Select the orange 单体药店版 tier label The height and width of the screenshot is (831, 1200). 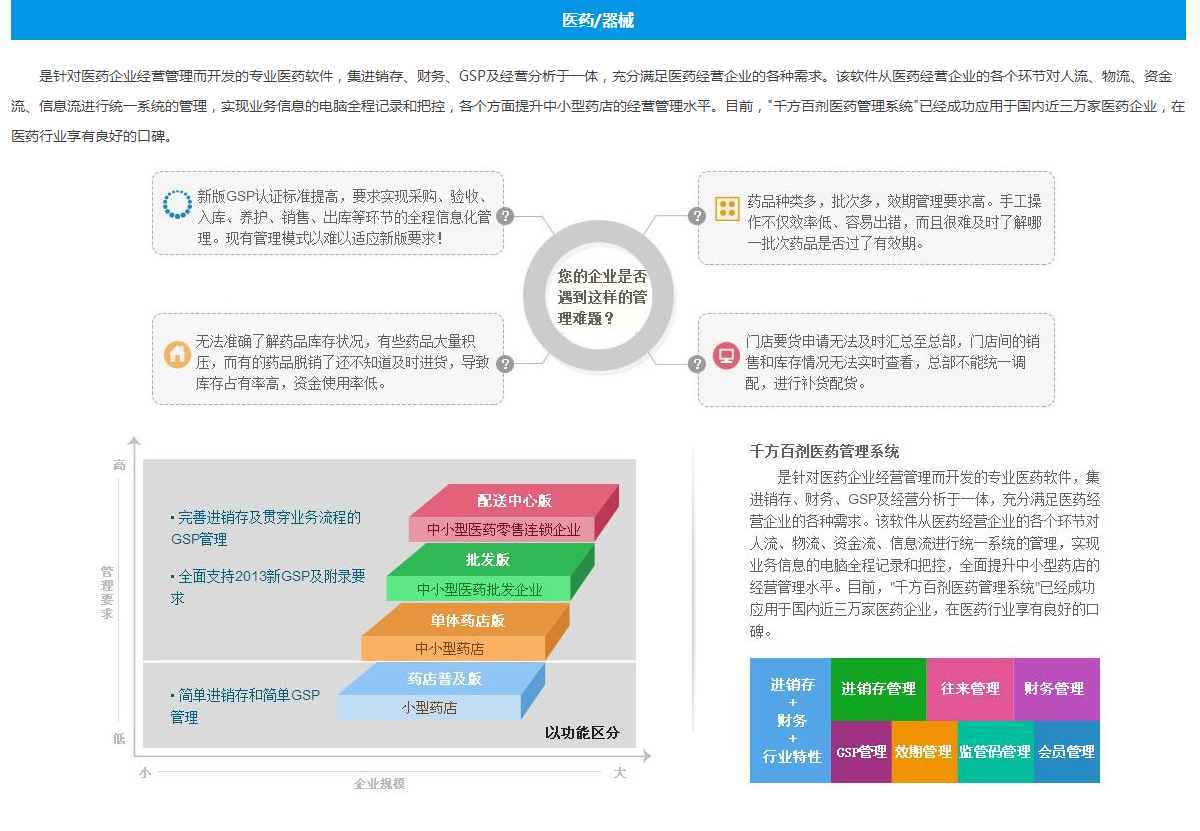468,620
